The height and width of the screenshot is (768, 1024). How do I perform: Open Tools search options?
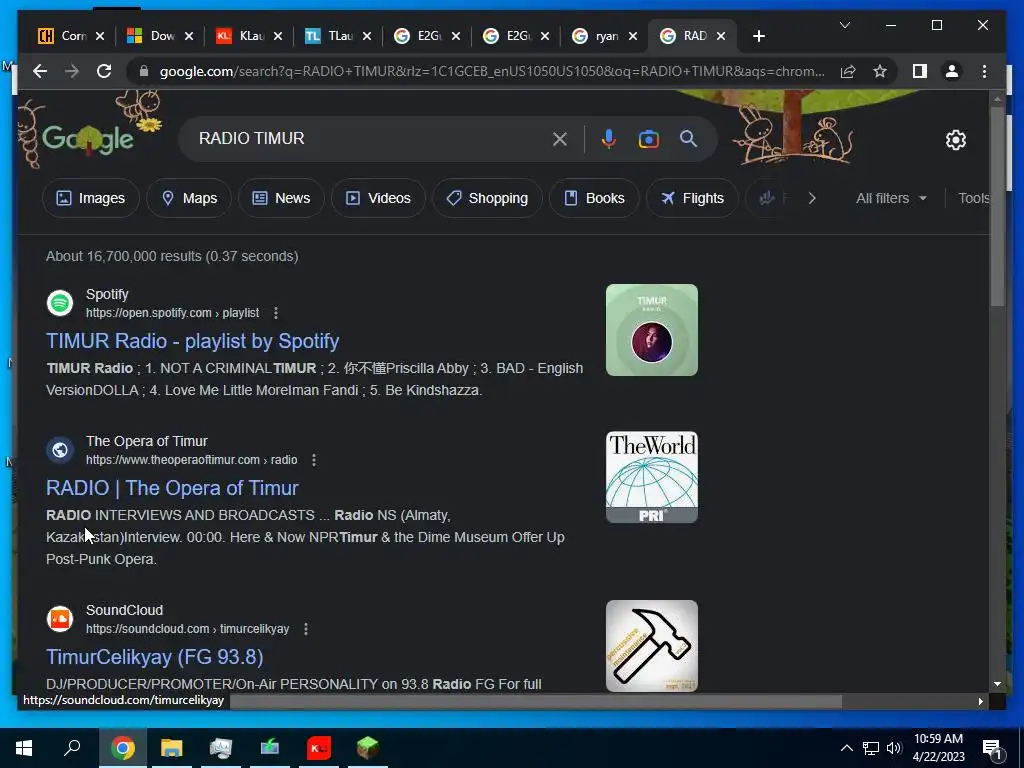tap(973, 198)
